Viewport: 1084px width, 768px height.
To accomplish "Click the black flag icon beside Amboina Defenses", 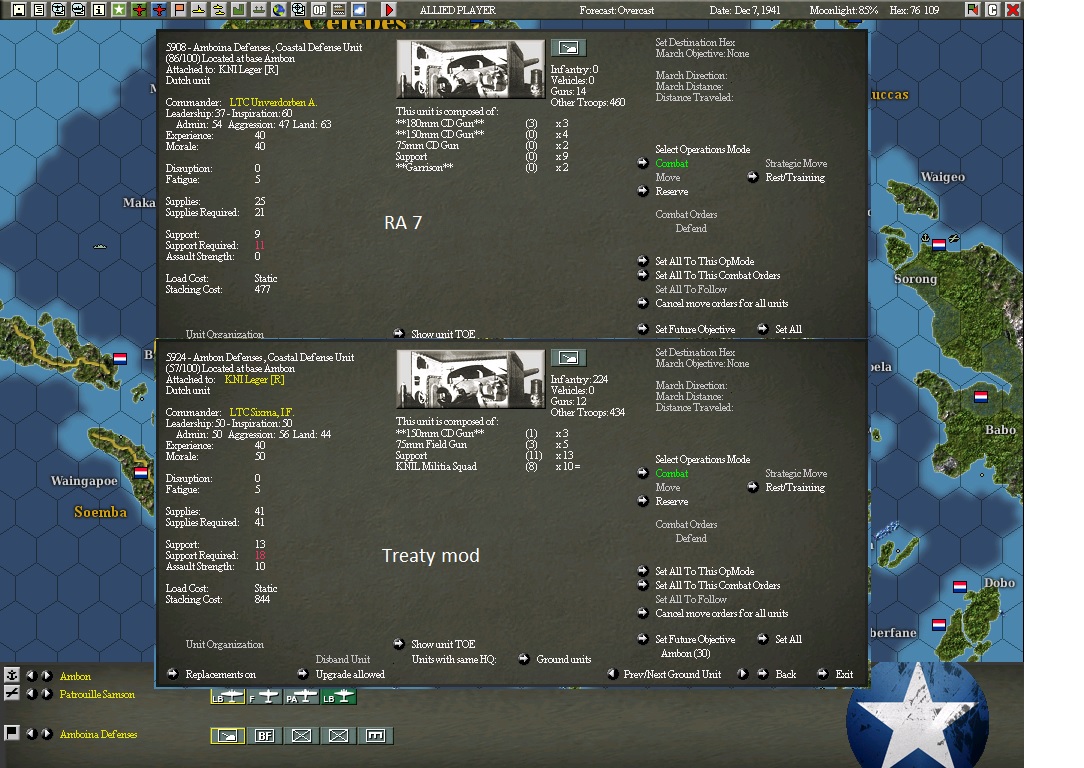I will [12, 733].
